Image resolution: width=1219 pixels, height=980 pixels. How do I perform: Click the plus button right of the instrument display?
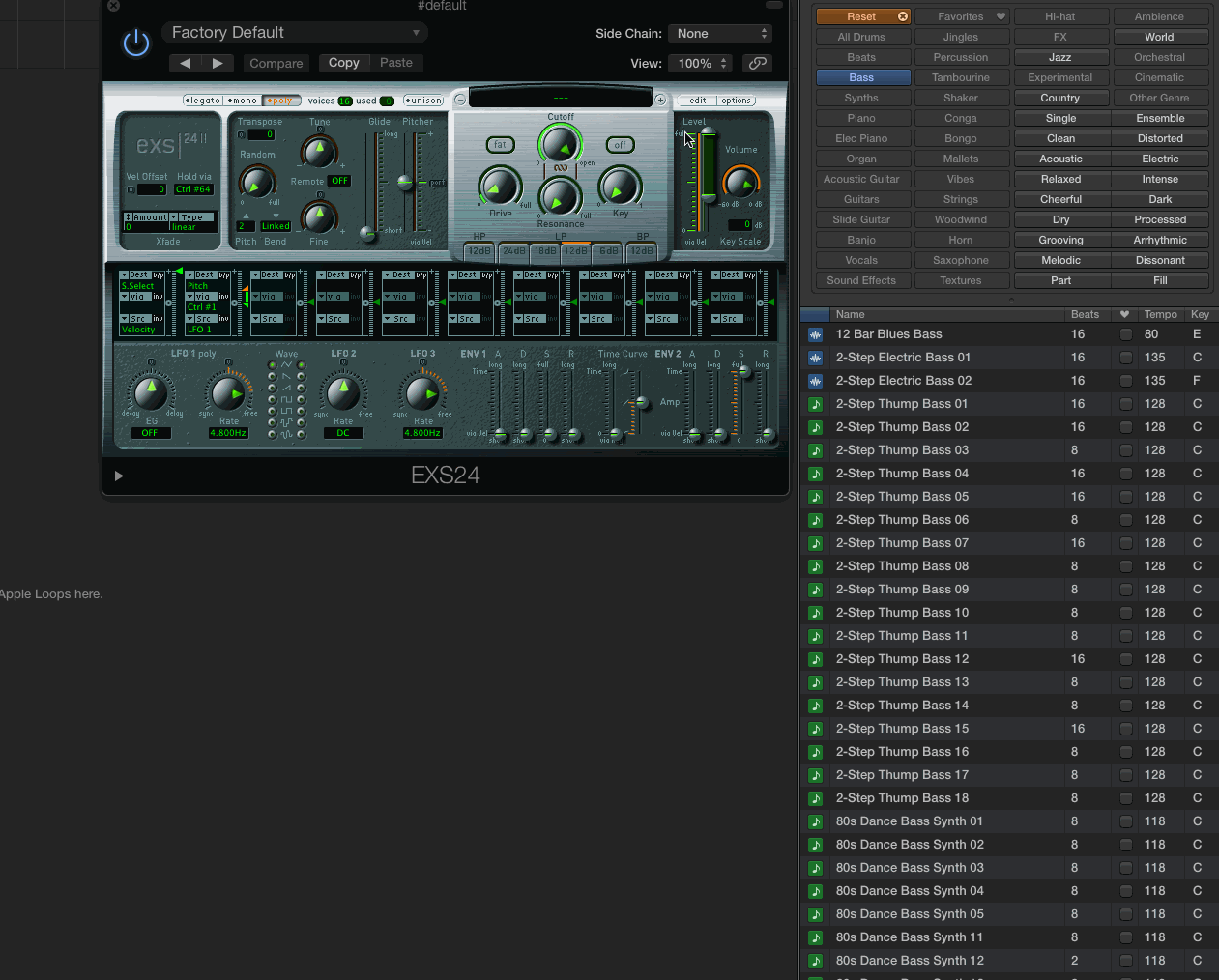click(x=660, y=100)
